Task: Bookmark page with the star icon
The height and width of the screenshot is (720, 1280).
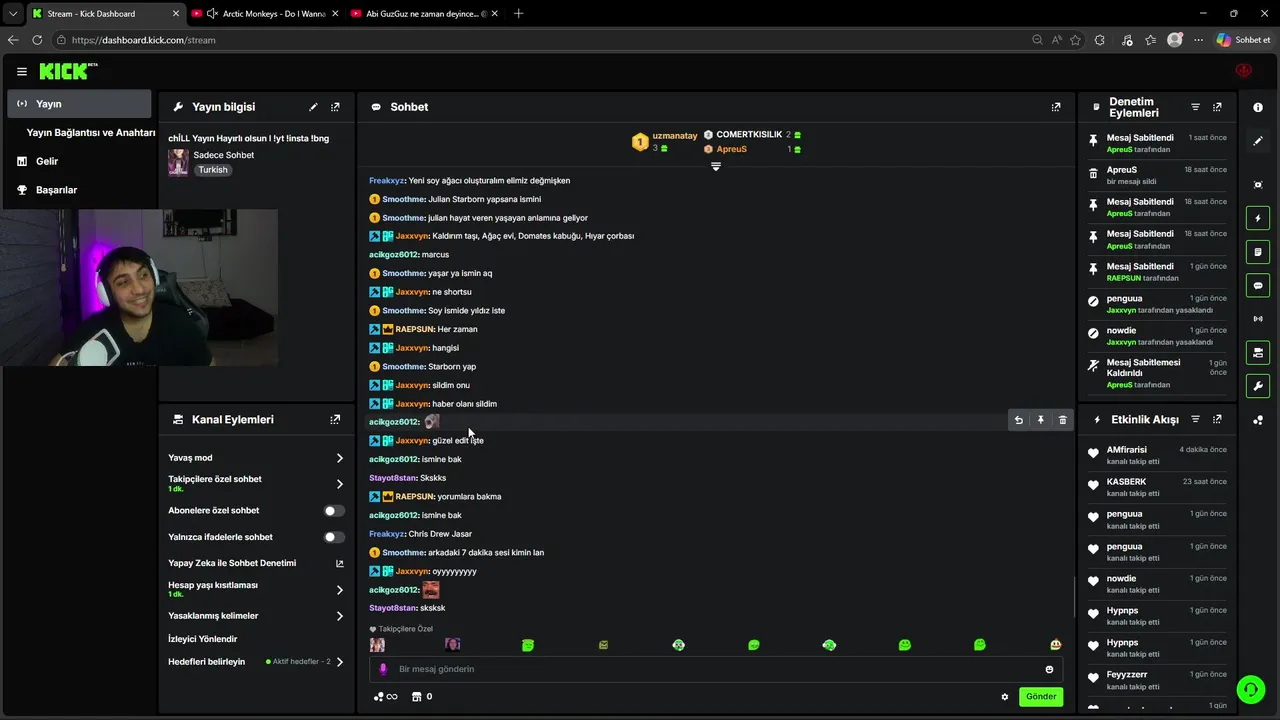Action: [1075, 40]
